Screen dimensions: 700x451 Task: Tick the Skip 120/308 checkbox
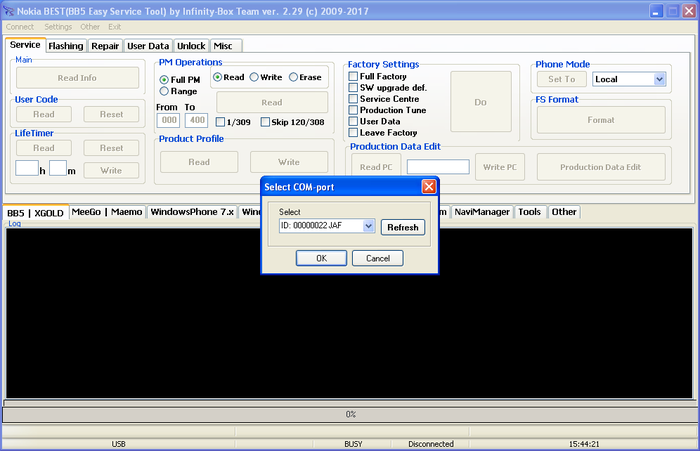click(265, 122)
